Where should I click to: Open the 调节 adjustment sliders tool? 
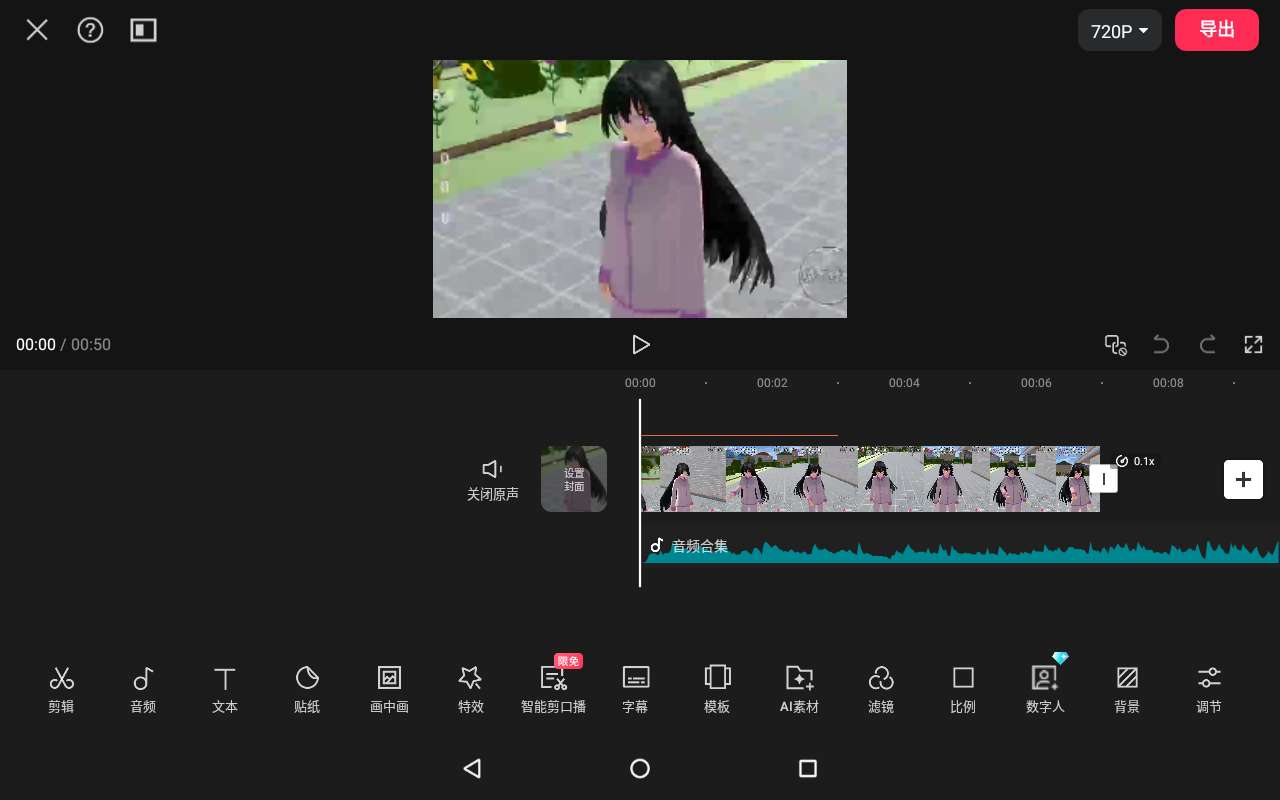tap(1209, 689)
